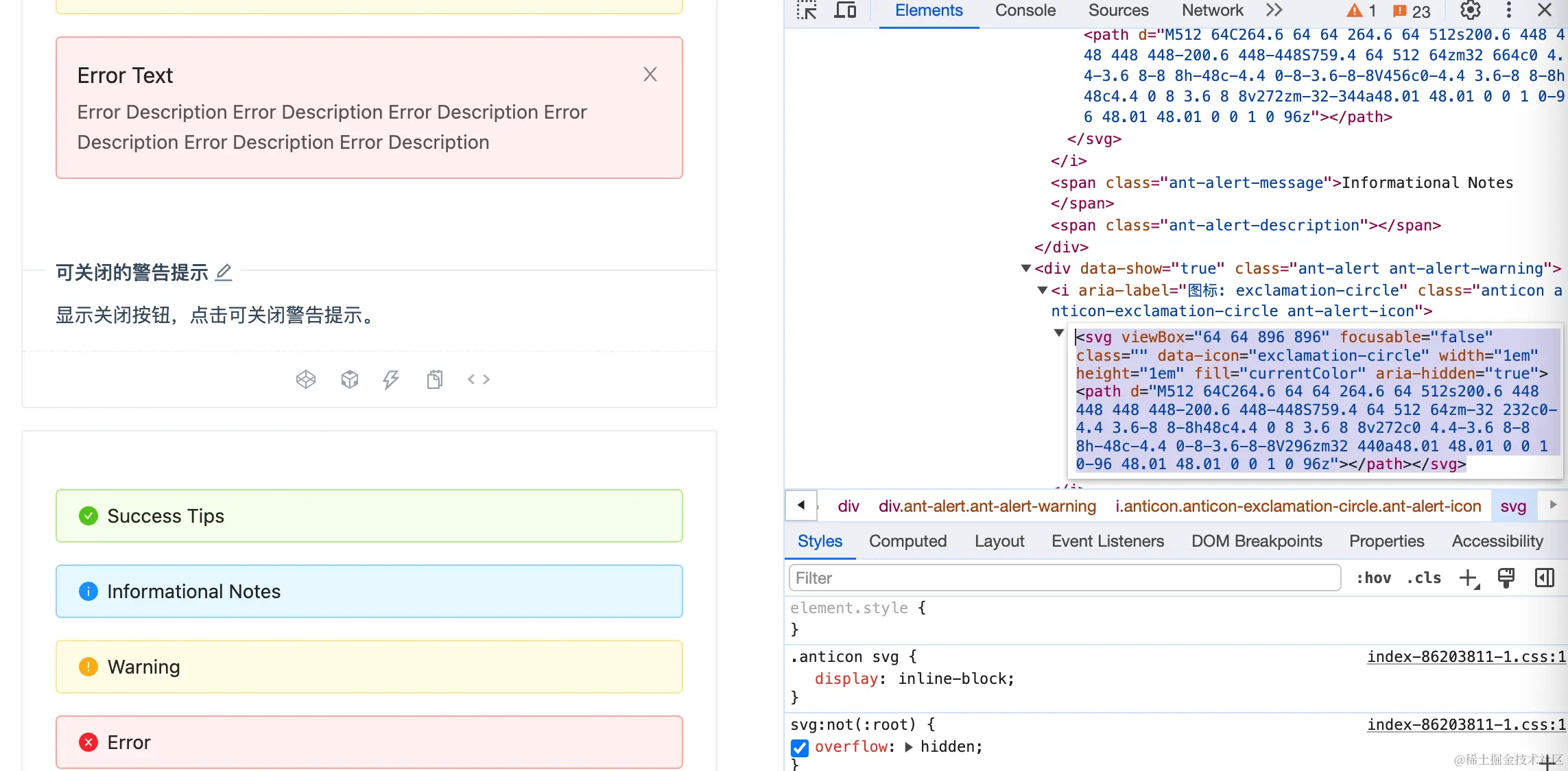Collapse the exclamation-circle i element node
1568x771 pixels.
tap(1043, 291)
